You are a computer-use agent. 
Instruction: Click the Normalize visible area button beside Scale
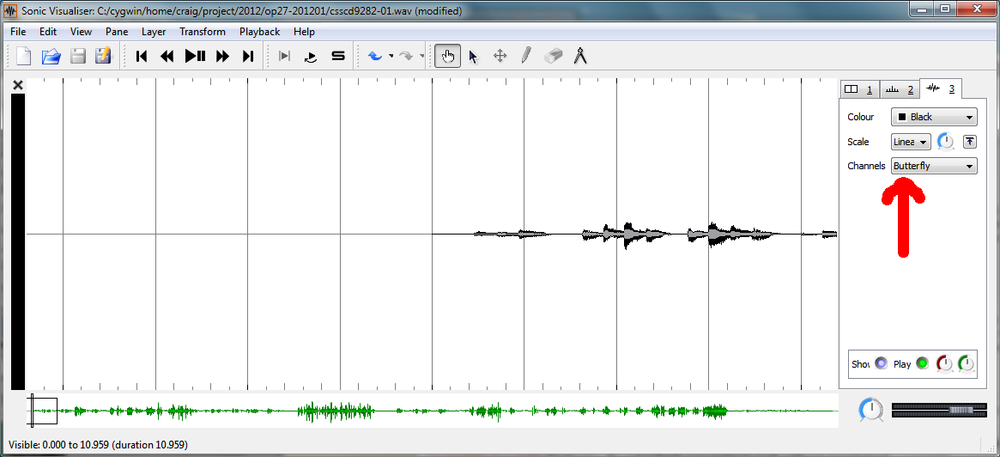(969, 142)
